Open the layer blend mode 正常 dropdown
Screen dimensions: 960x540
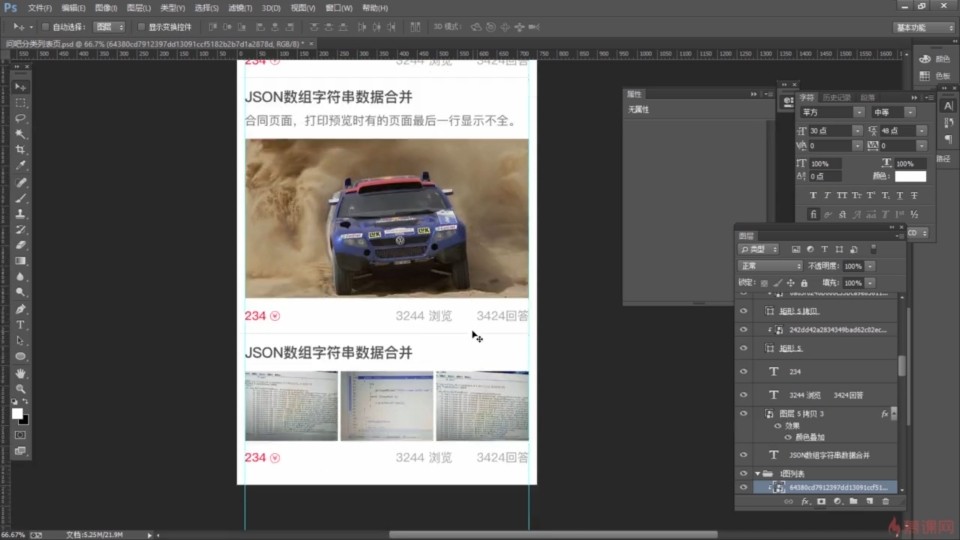point(768,266)
